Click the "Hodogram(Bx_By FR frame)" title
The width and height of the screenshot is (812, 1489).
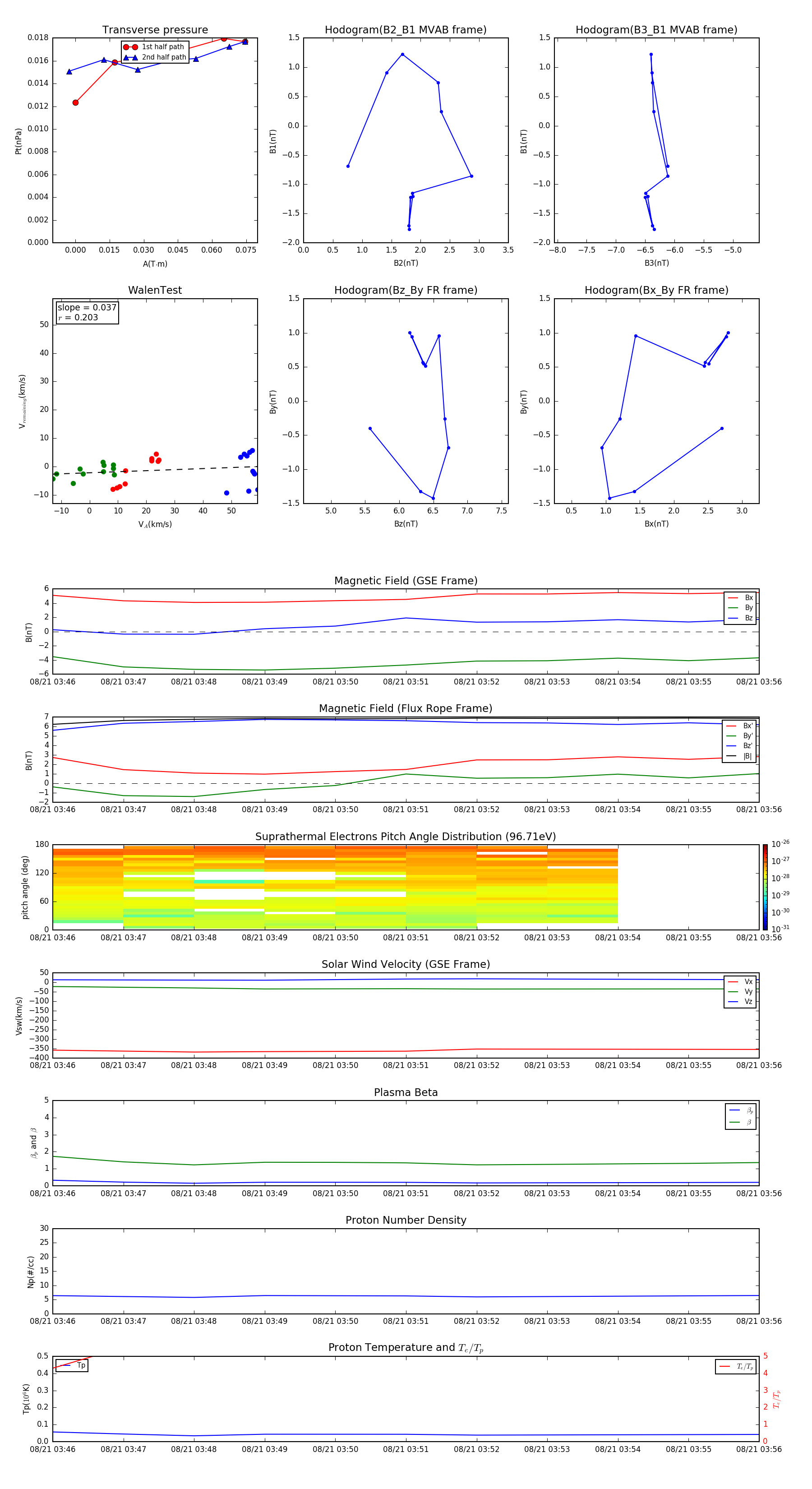pyautogui.click(x=656, y=290)
